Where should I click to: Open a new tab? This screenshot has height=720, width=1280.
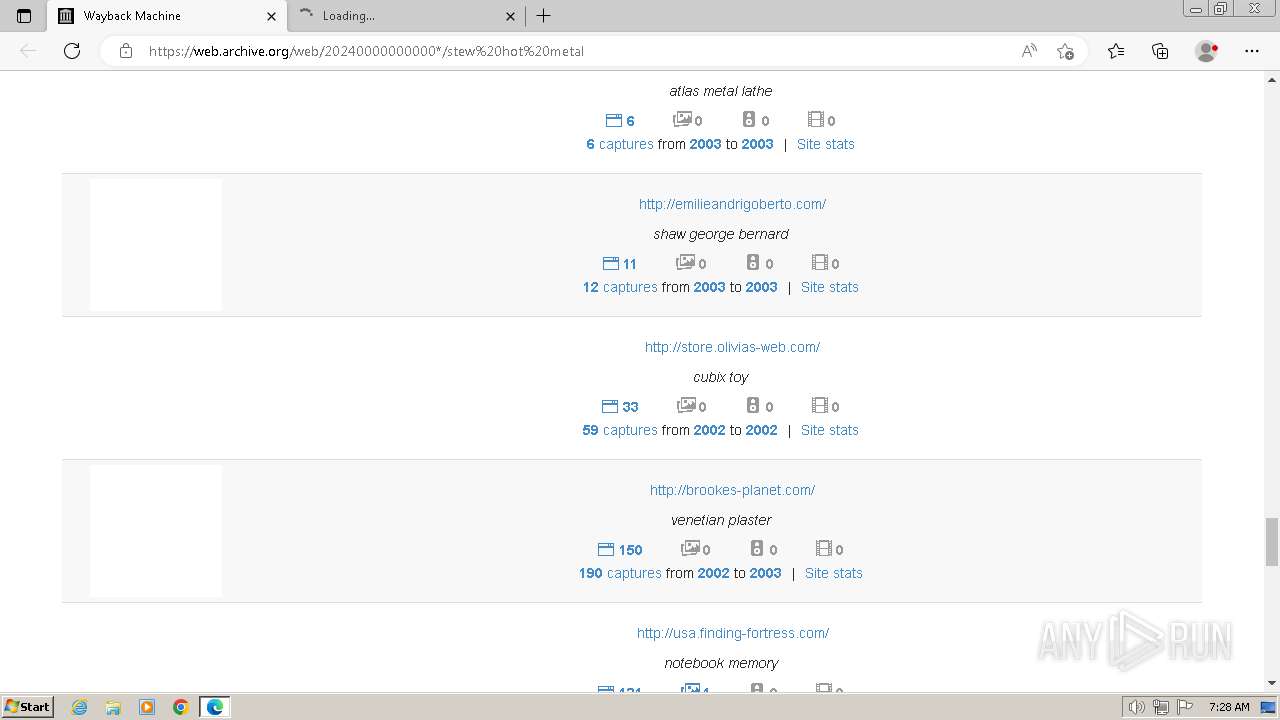[543, 16]
